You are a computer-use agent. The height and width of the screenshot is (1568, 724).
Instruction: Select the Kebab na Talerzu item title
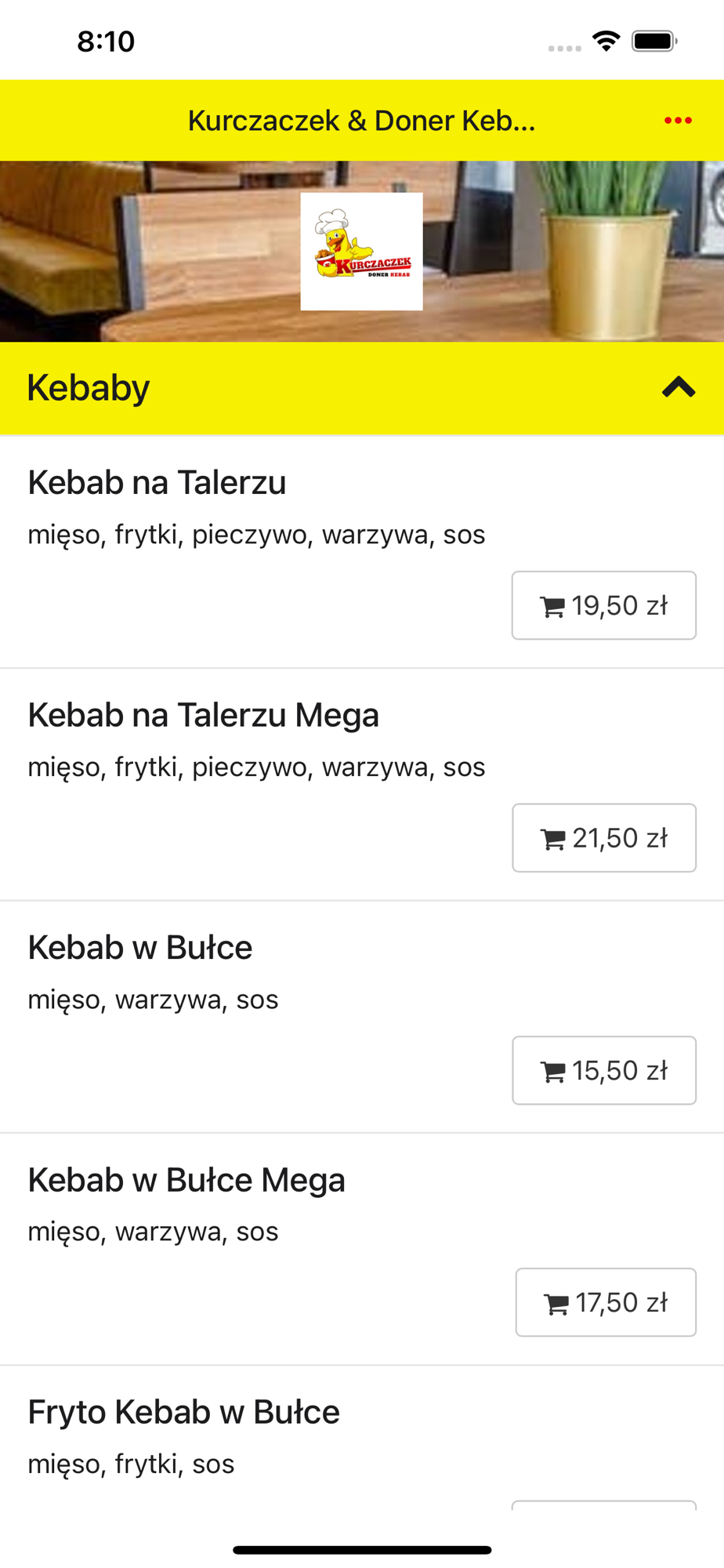tap(157, 483)
